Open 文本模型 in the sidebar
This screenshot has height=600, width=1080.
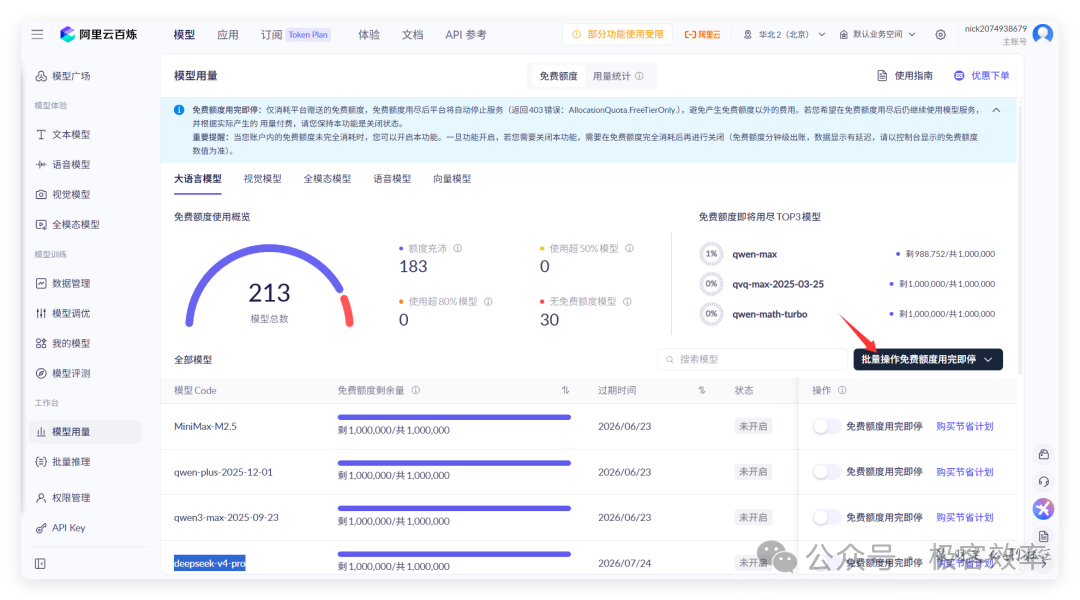[63, 134]
